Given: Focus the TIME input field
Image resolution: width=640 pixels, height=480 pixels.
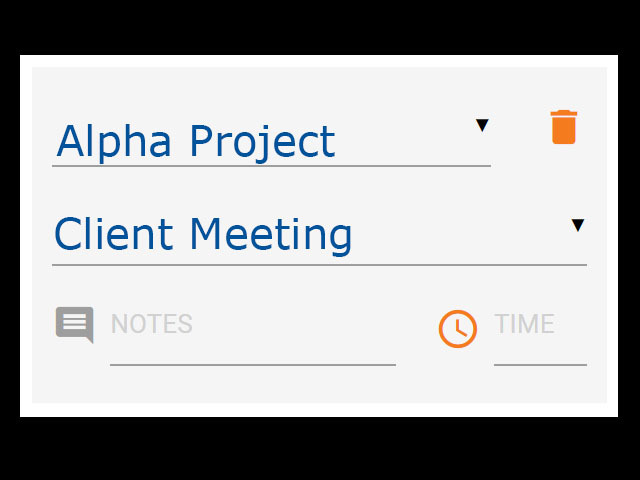Looking at the screenshot, I should (x=540, y=335).
